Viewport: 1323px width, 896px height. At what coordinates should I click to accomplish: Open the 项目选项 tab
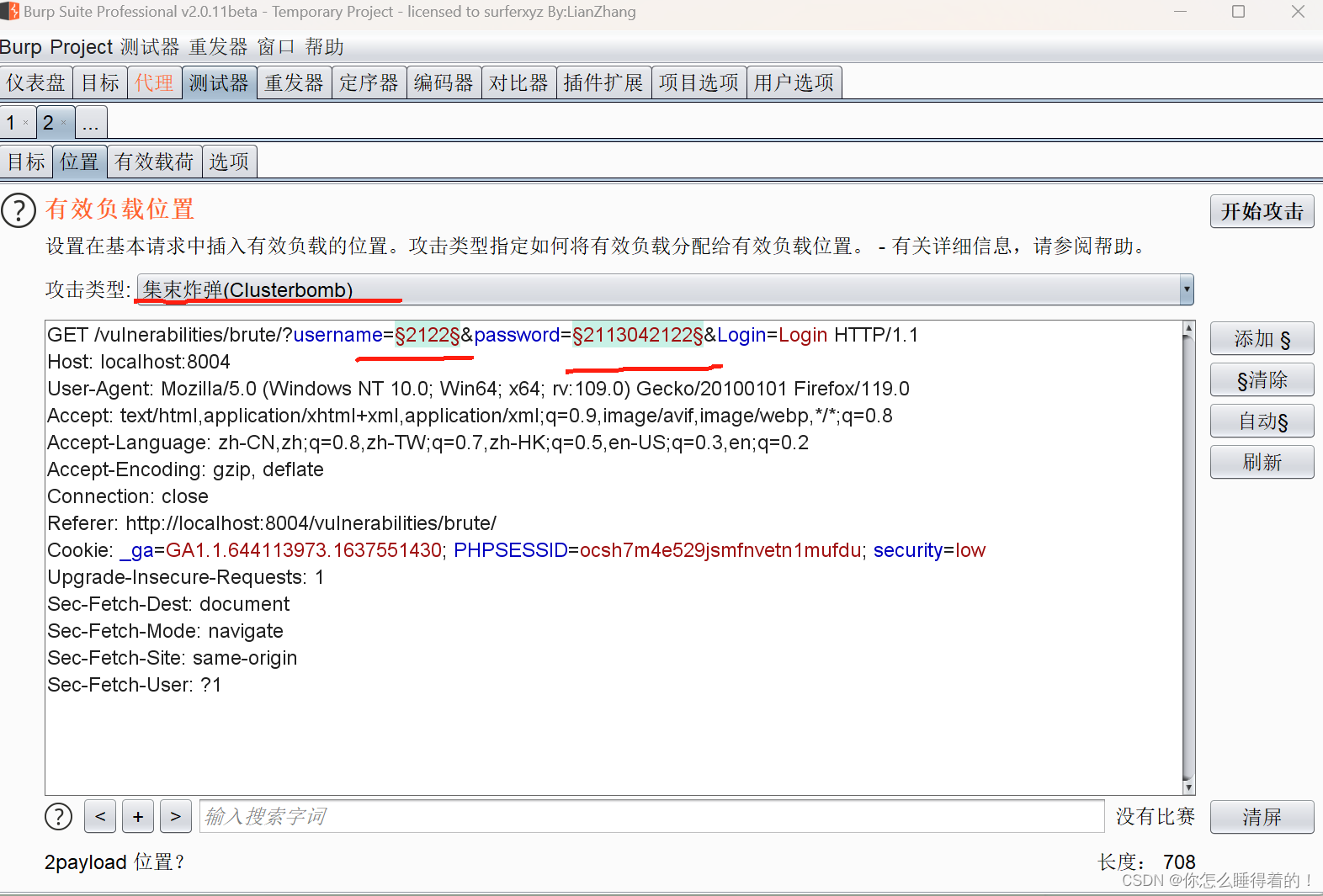coord(699,82)
